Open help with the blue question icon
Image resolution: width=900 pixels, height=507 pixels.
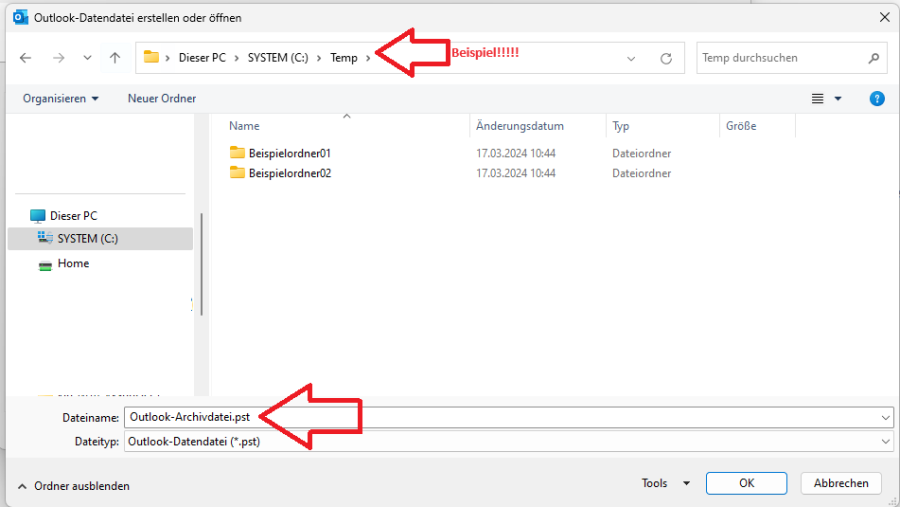(x=876, y=99)
